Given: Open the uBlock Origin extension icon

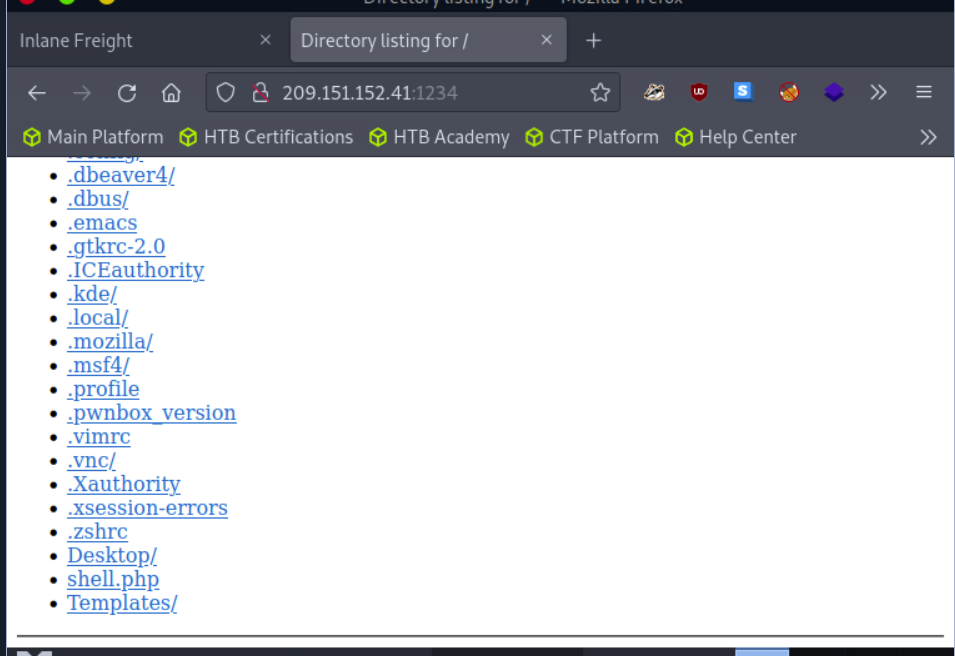Looking at the screenshot, I should coord(699,93).
